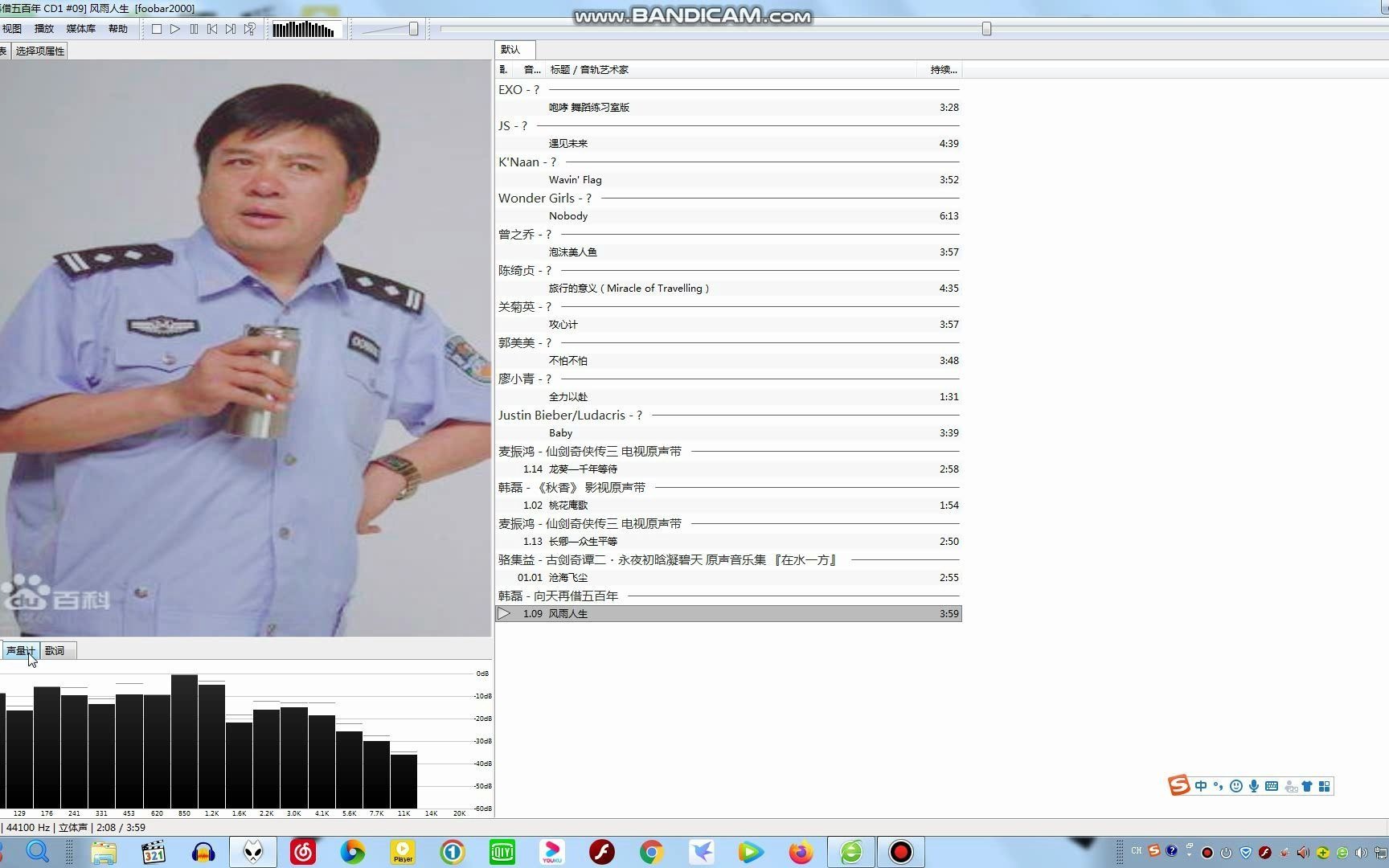The image size is (1389, 868).
Task: Open the Sogou skin shirt icon
Action: pos(1307,786)
